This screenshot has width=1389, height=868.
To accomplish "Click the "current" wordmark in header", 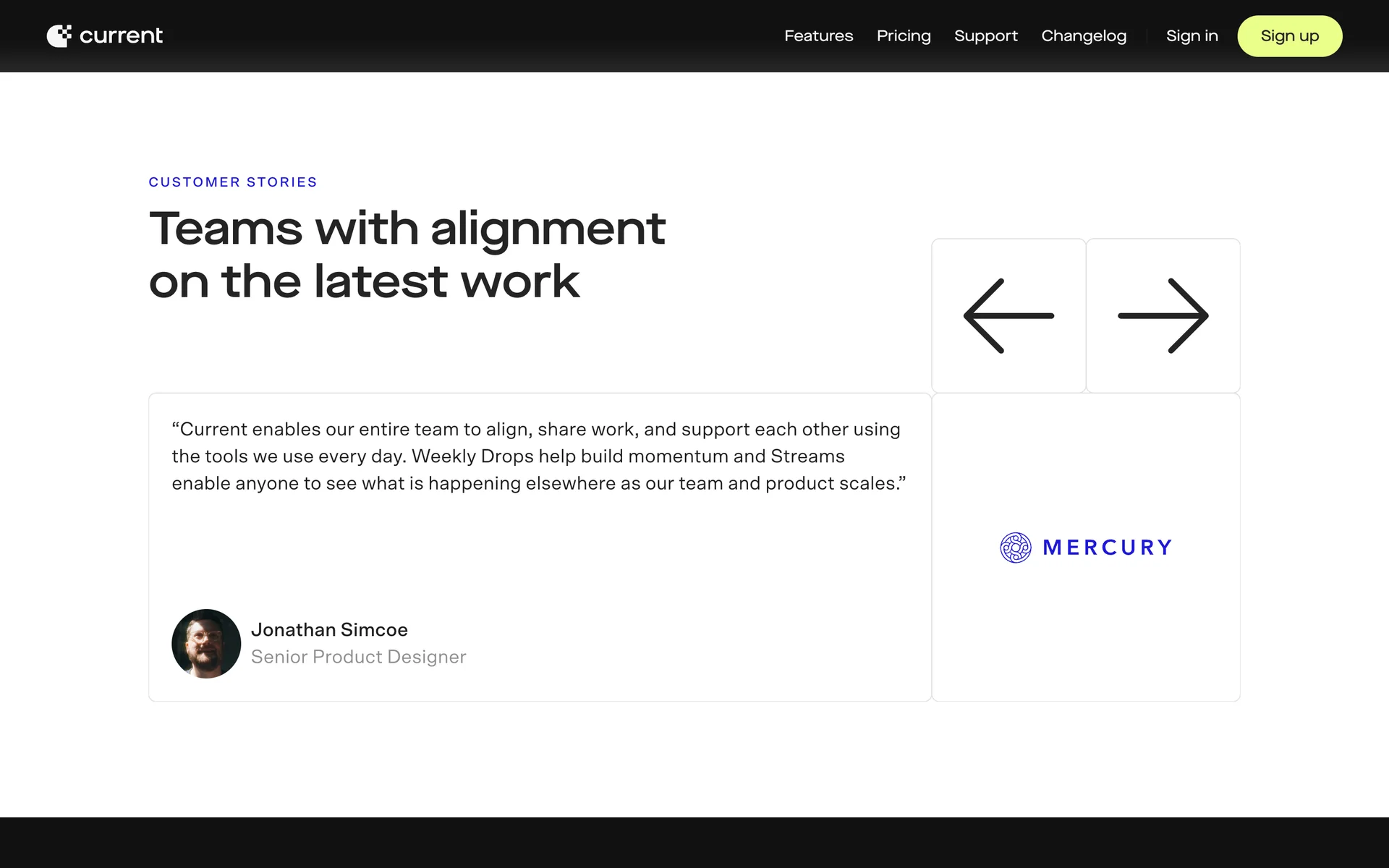I will pos(121,35).
